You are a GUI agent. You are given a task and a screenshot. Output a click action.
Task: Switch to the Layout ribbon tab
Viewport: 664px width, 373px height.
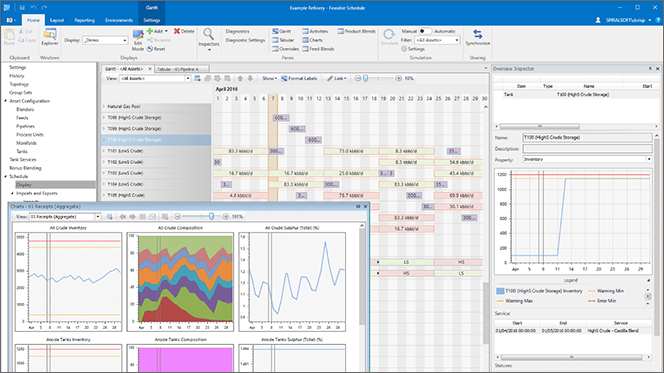[x=57, y=20]
